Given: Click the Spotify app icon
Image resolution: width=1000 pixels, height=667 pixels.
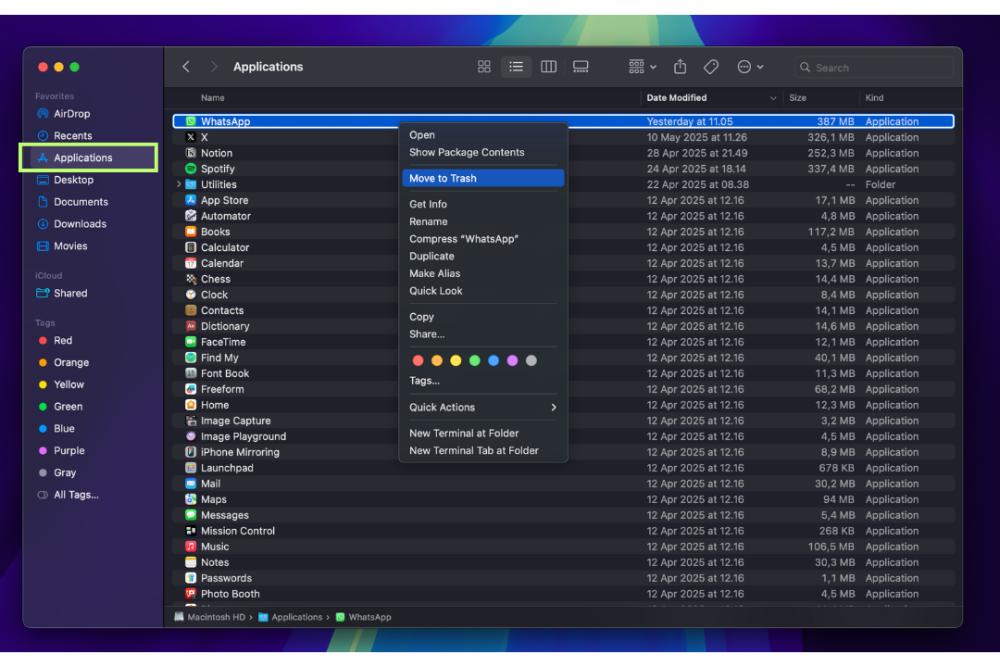Looking at the screenshot, I should coord(191,168).
